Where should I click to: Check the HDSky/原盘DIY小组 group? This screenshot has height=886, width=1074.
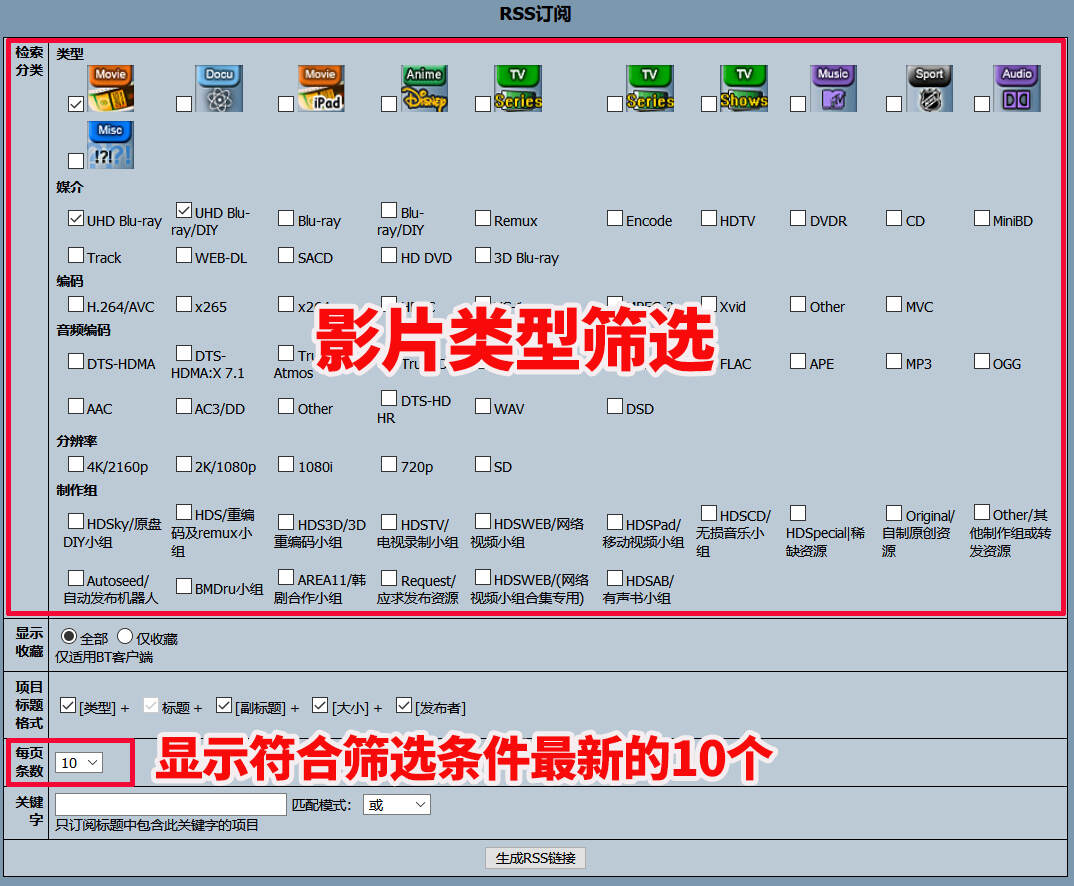click(x=76, y=522)
